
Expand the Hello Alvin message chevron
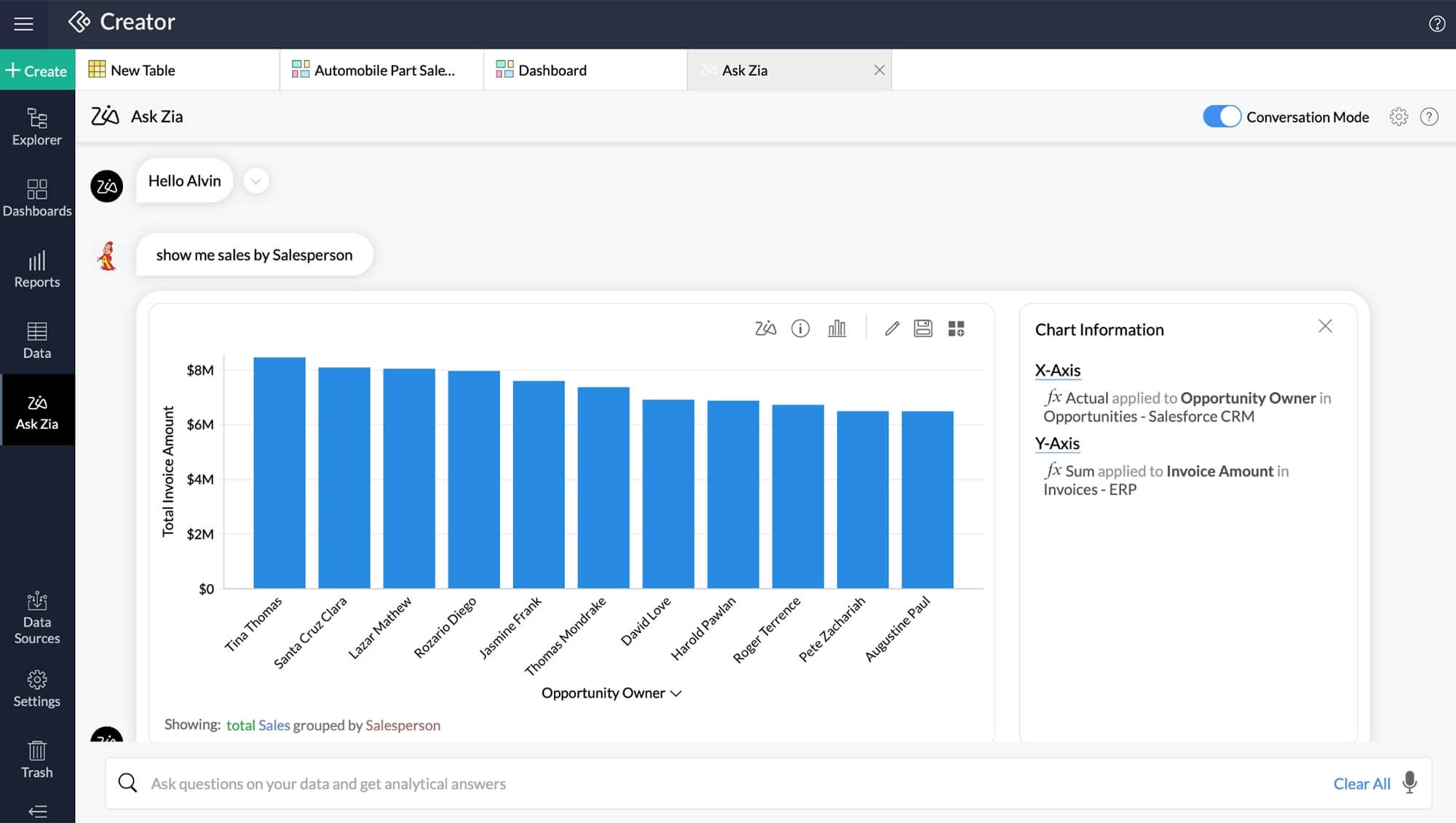coord(256,181)
